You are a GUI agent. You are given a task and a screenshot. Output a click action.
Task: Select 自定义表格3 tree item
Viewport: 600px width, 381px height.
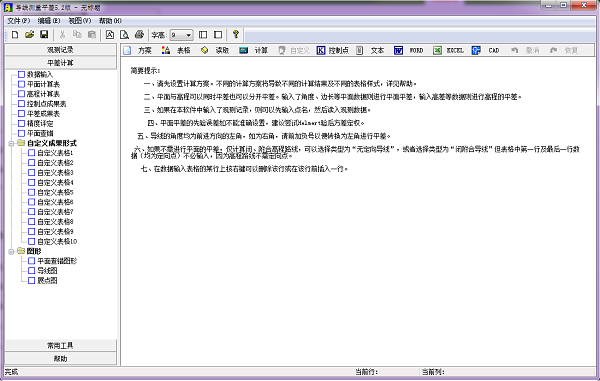(x=55, y=173)
